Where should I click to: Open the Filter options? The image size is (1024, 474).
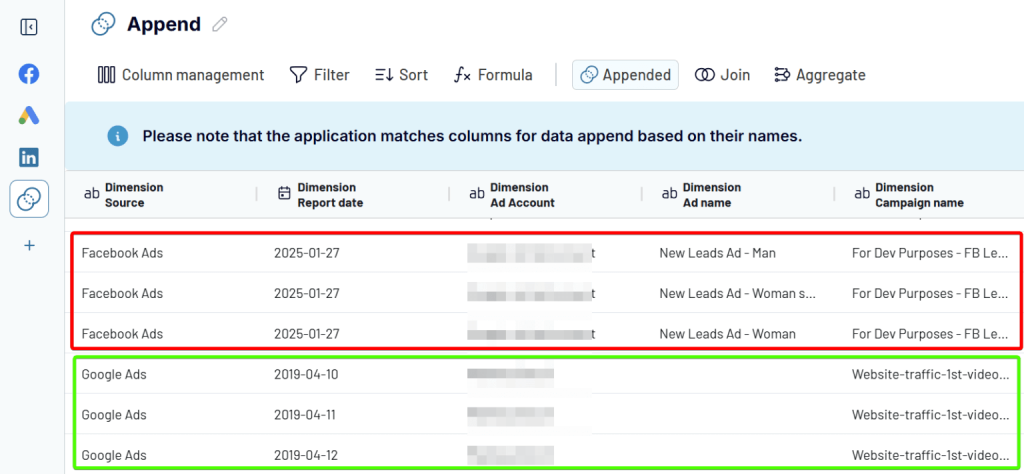(319, 75)
